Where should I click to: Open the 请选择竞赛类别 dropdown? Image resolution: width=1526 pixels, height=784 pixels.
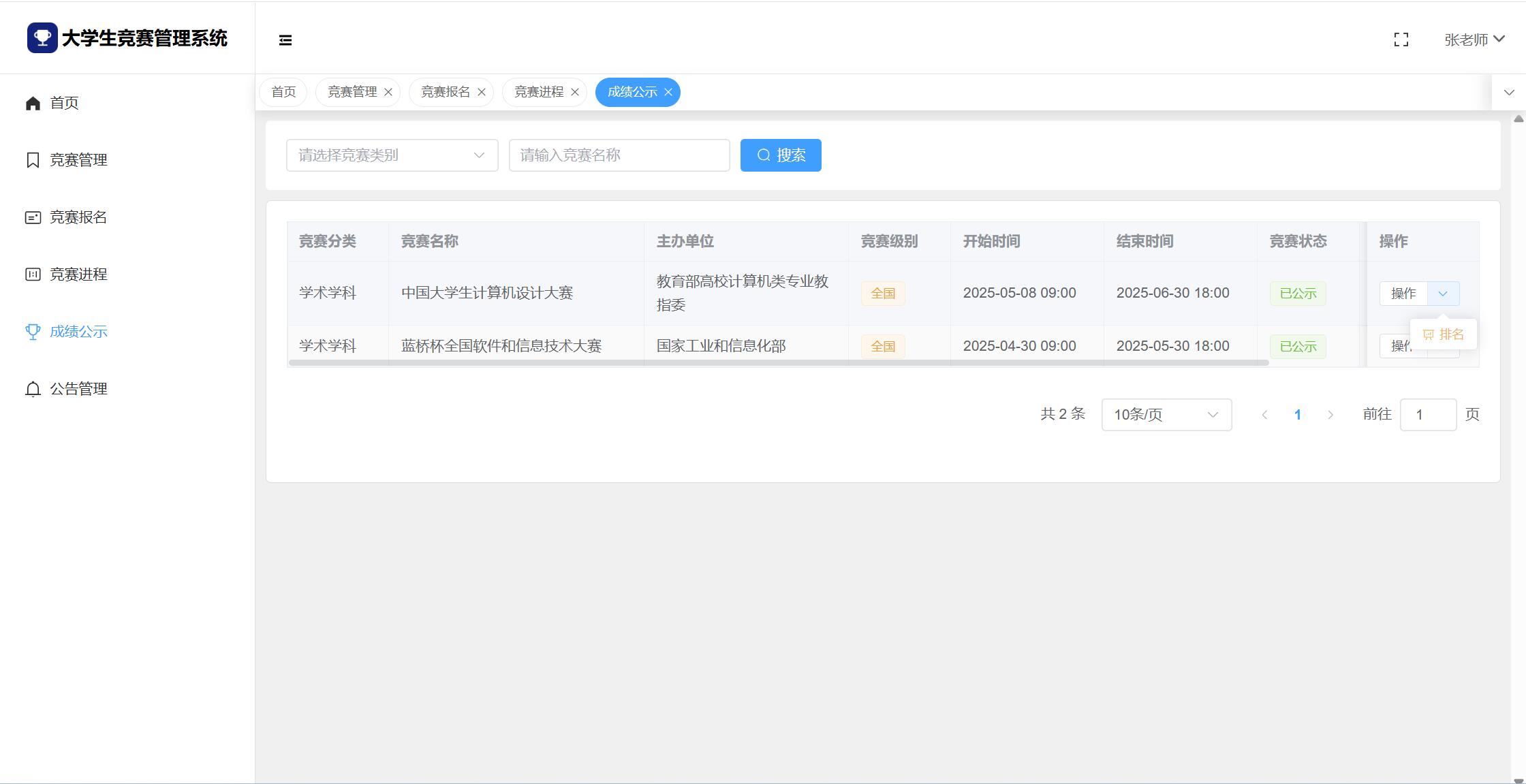pos(392,155)
